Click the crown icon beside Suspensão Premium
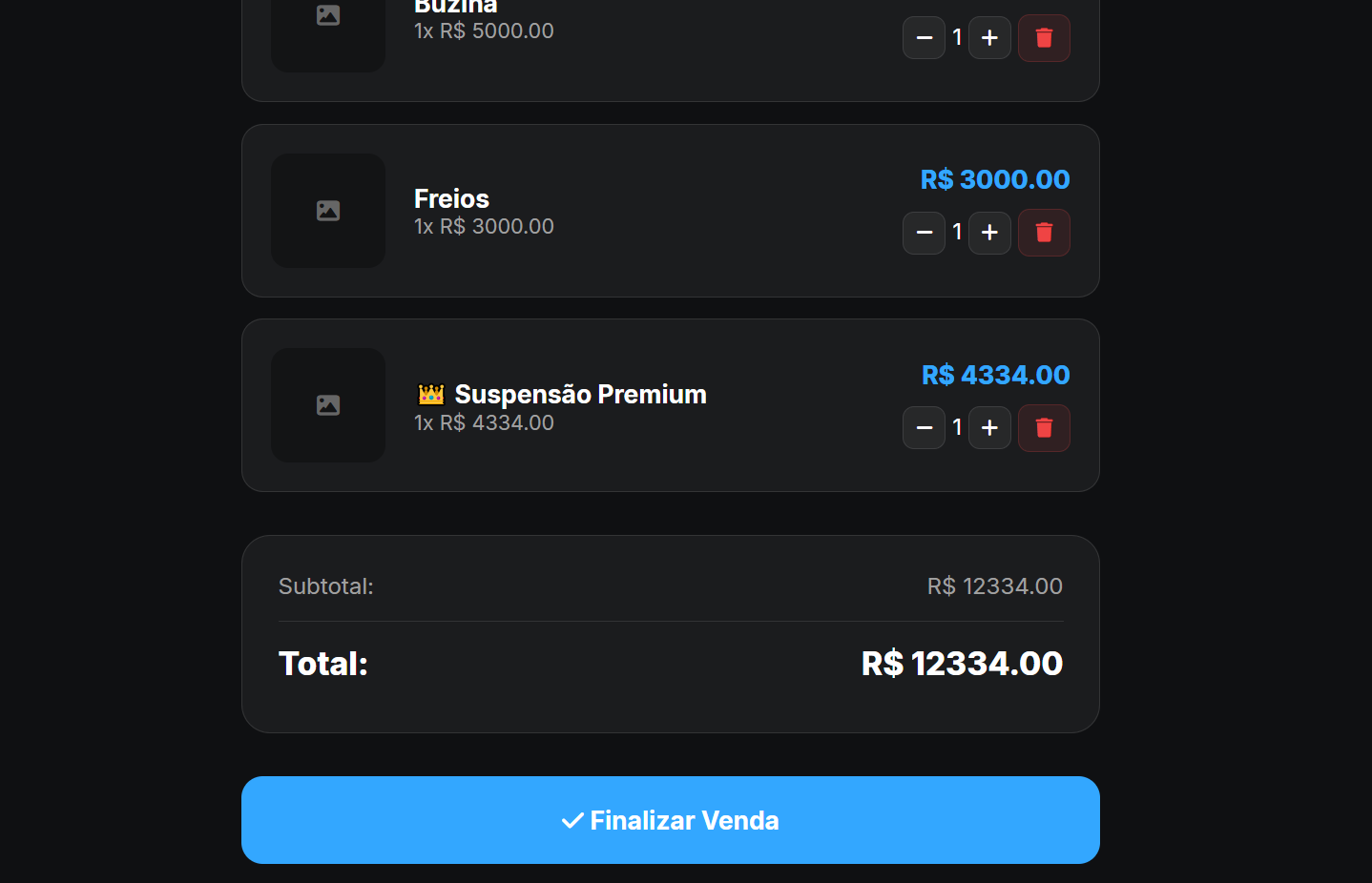The image size is (1372, 883). 431,394
